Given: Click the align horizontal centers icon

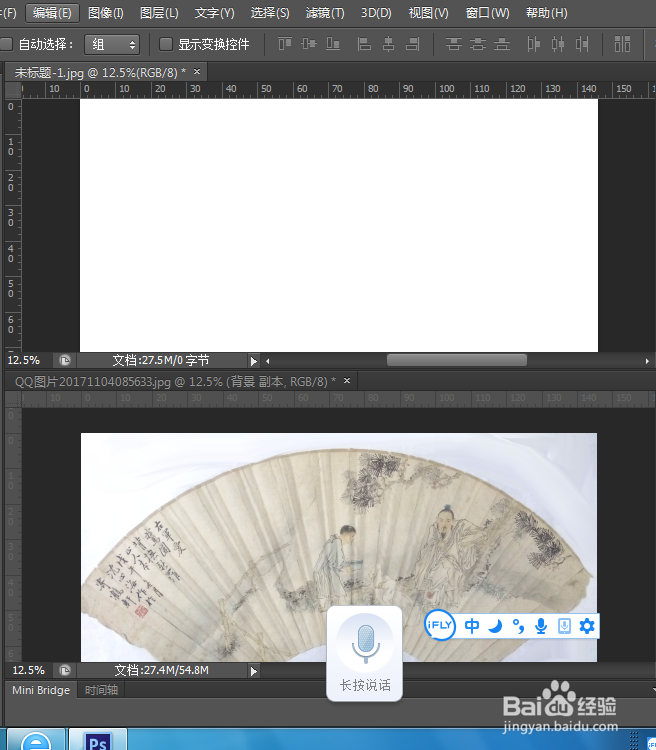Looking at the screenshot, I should click(389, 44).
